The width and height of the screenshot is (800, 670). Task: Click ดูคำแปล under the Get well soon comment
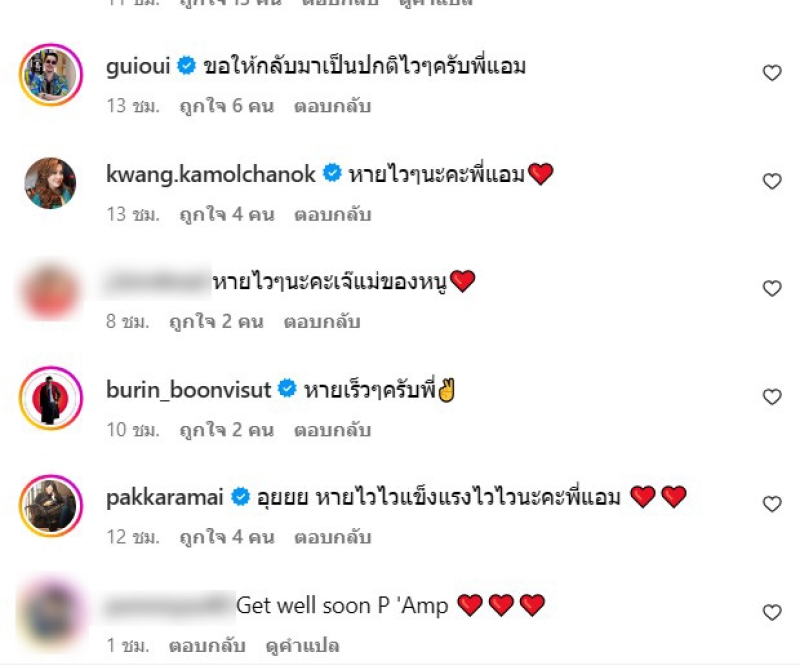[x=302, y=646]
